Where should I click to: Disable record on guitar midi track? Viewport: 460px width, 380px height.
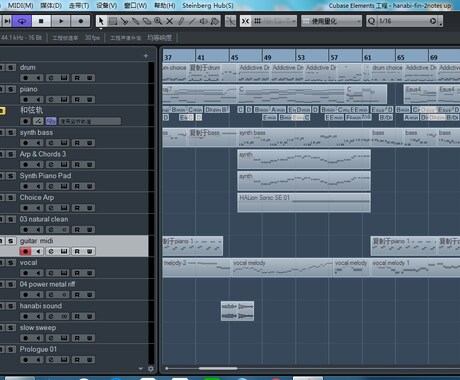pyautogui.click(x=25, y=251)
